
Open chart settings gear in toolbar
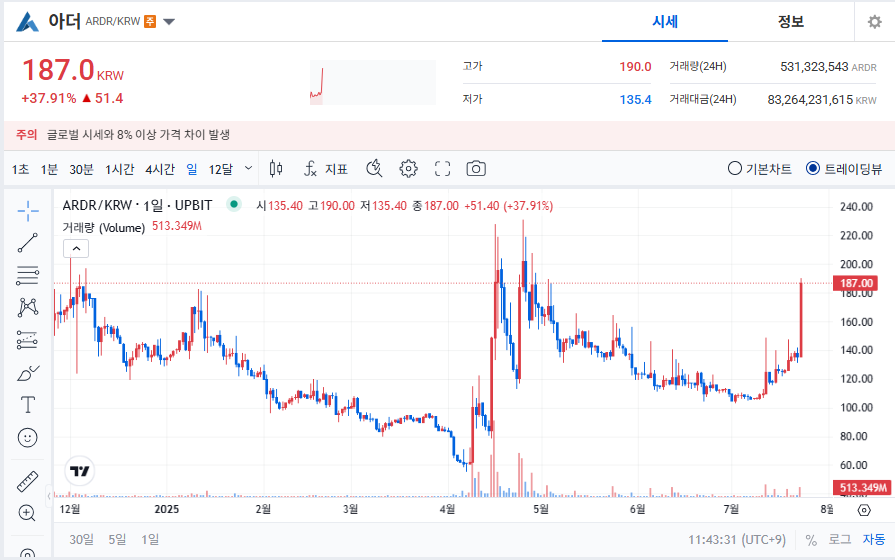408,168
